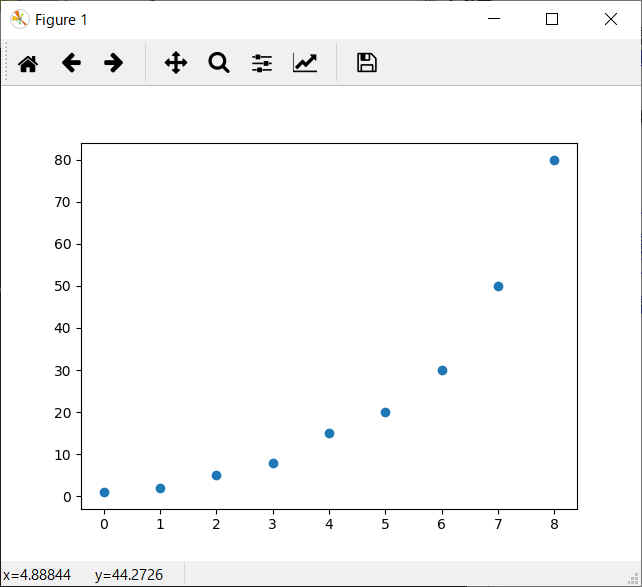This screenshot has height=587, width=642.
Task: Click the x-axis tick label 4
Action: [329, 524]
